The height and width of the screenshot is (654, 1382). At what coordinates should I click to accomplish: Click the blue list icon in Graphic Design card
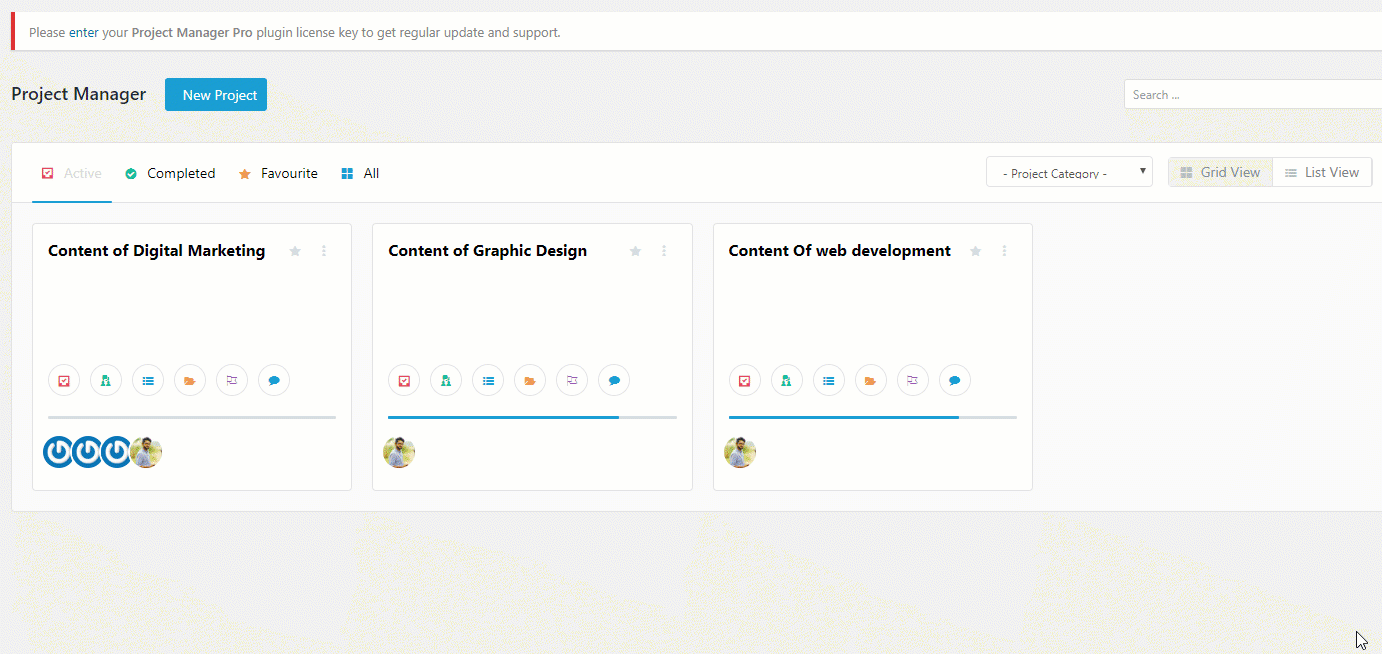488,380
